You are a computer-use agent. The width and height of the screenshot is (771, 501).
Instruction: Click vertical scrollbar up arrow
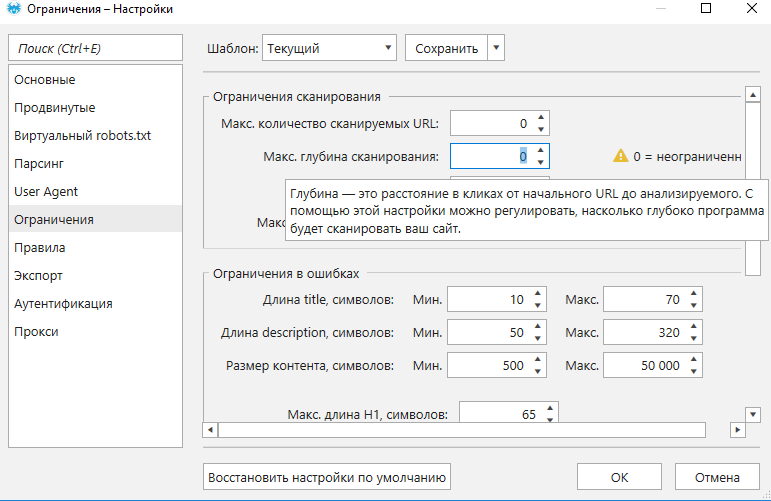pos(753,94)
